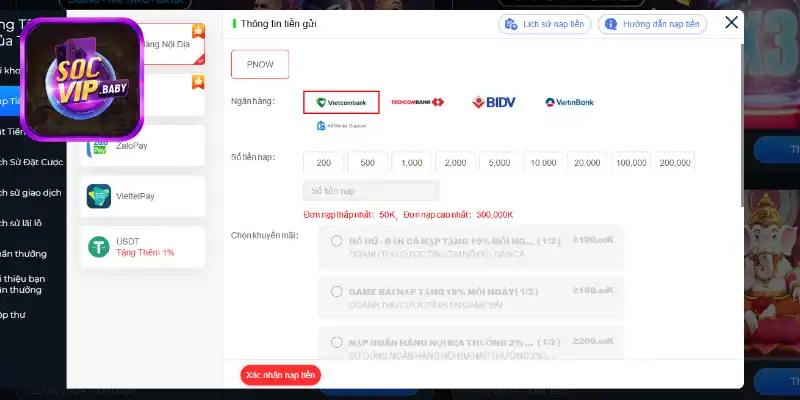Select All Banks Support option

click(x=341, y=126)
